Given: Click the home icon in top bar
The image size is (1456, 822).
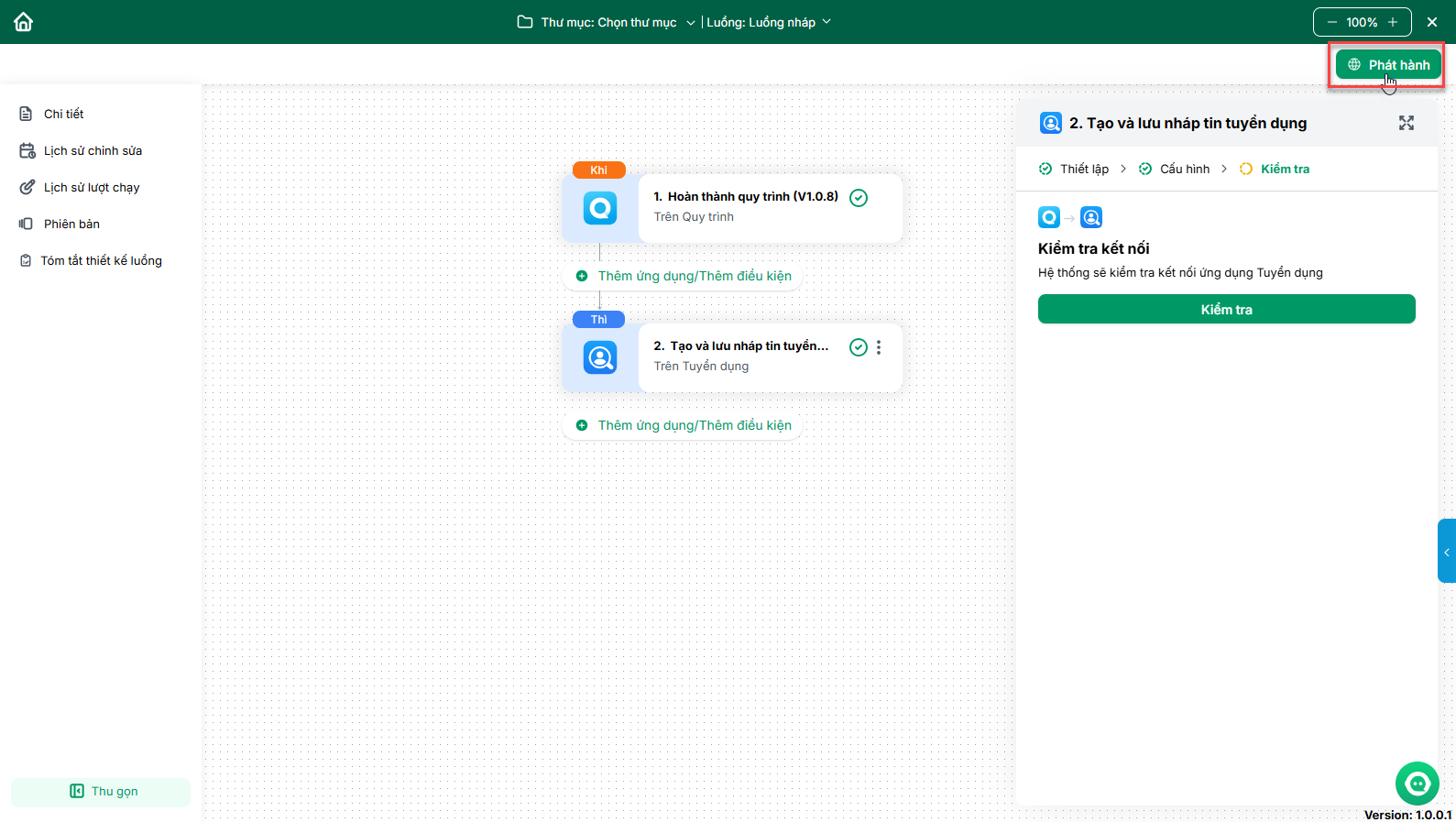Looking at the screenshot, I should (x=24, y=22).
